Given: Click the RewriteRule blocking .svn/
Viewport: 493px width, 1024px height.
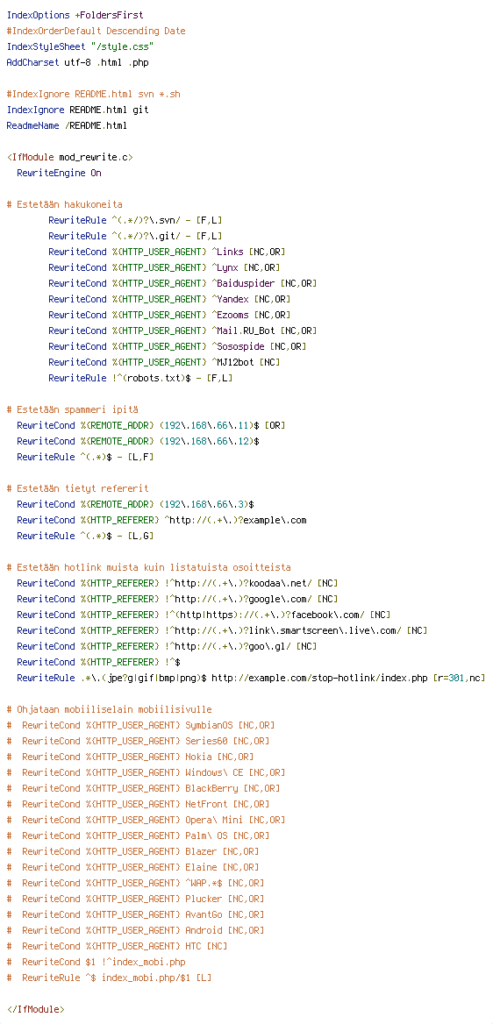Looking at the screenshot, I should pos(135,220).
